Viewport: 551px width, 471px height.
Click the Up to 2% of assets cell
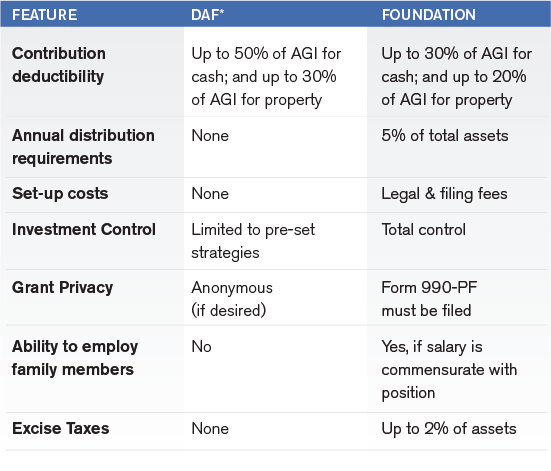(449, 428)
